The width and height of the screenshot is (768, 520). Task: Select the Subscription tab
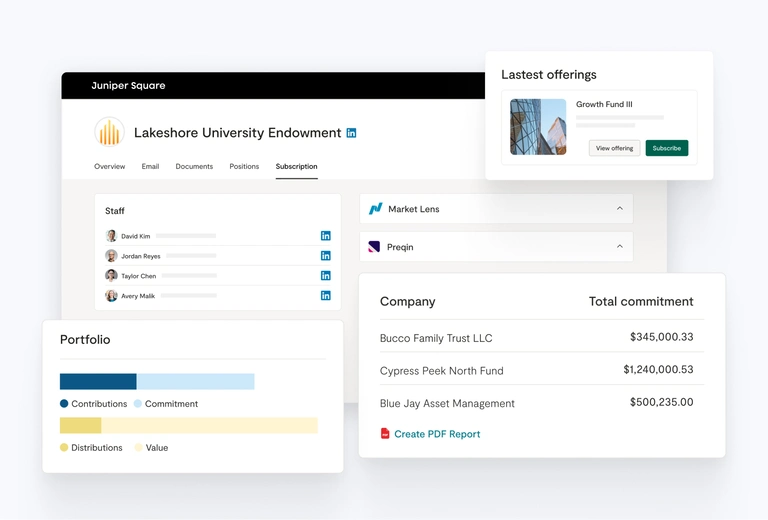(296, 166)
